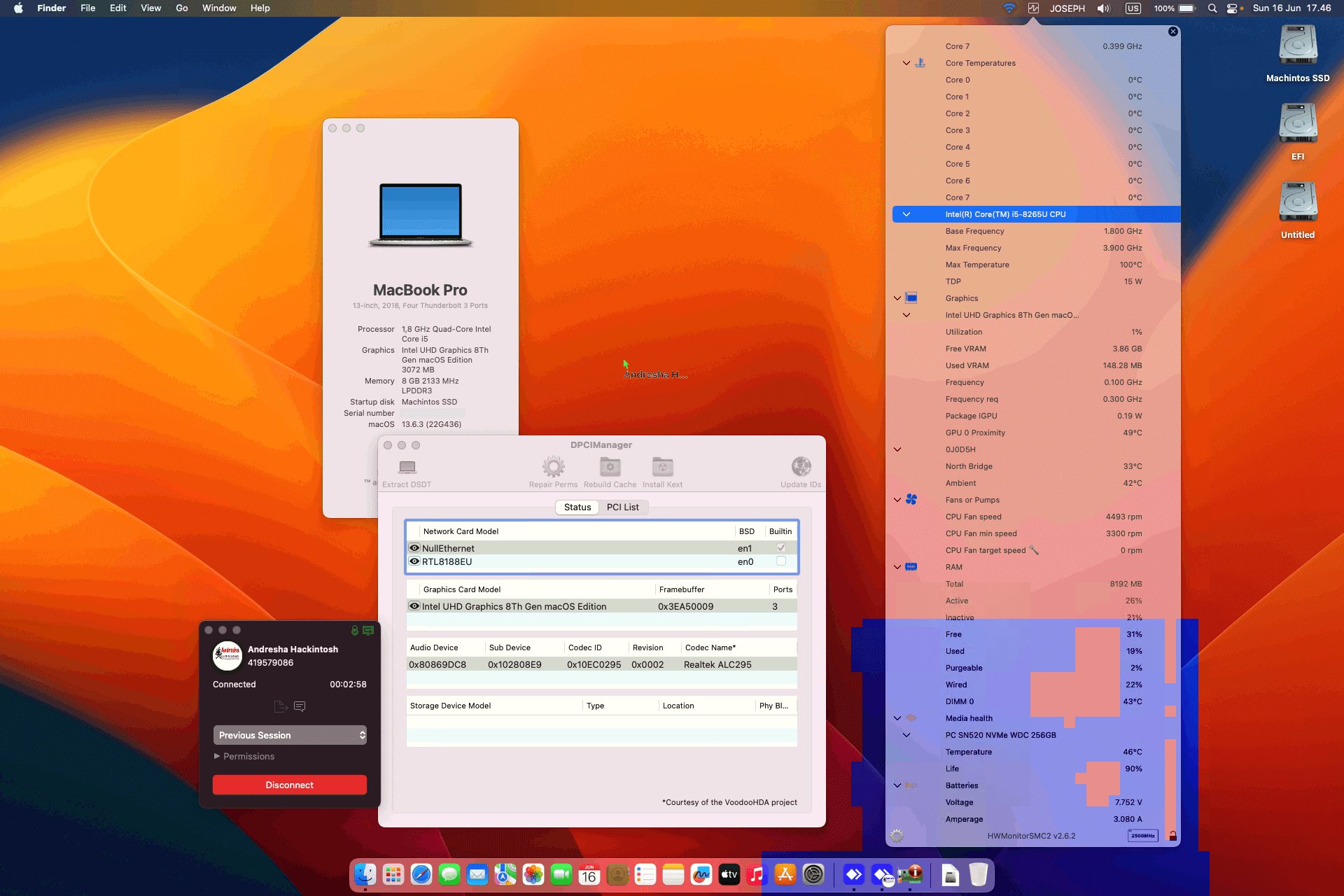Click the green screen-sharing monitor icon in AnyDesk
This screenshot has width=1344, height=896.
(x=368, y=631)
